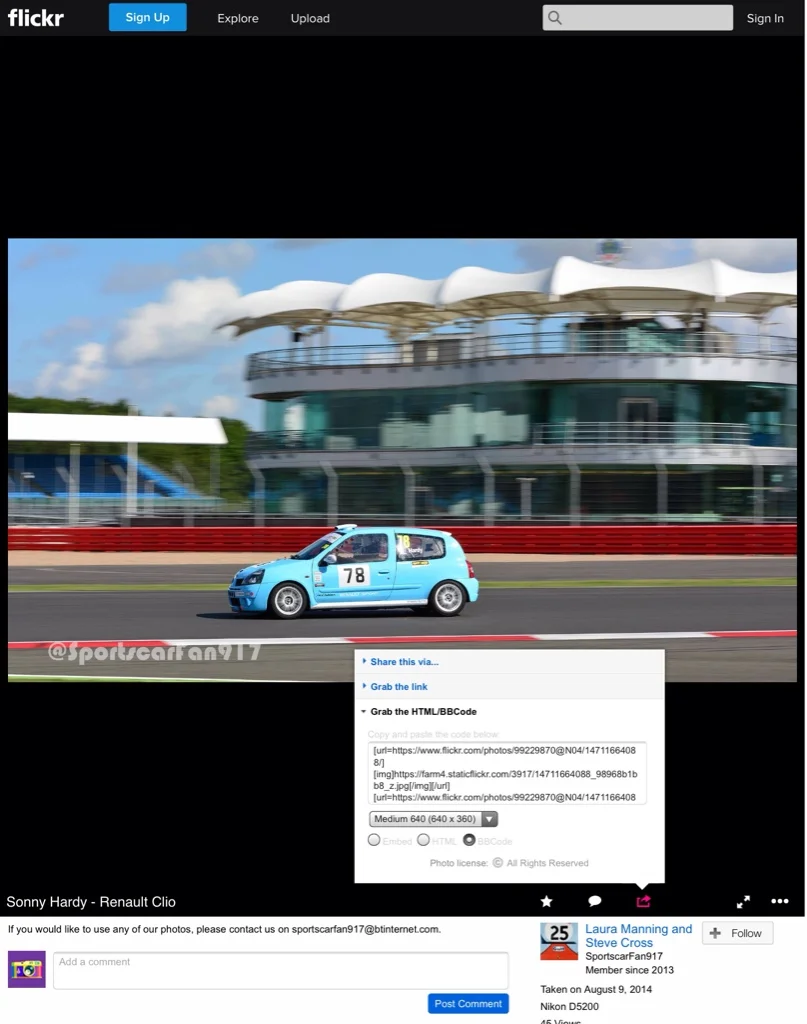Expand the Grab the link section

[398, 686]
